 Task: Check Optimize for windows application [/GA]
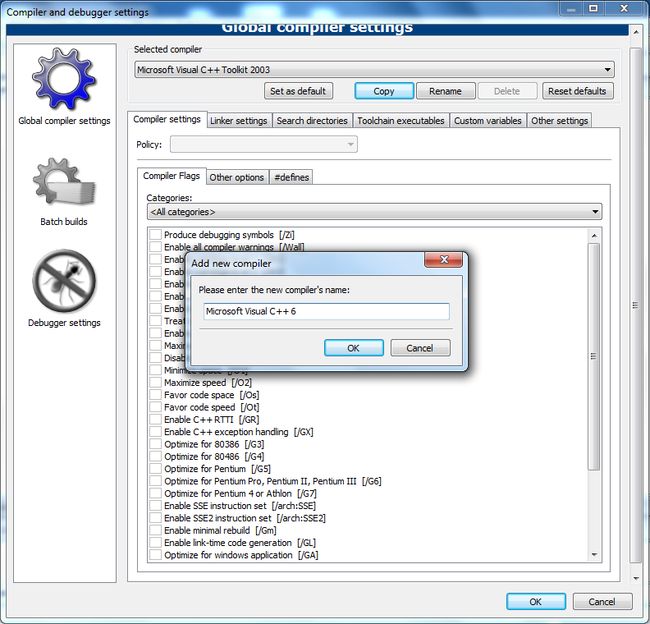(155, 555)
